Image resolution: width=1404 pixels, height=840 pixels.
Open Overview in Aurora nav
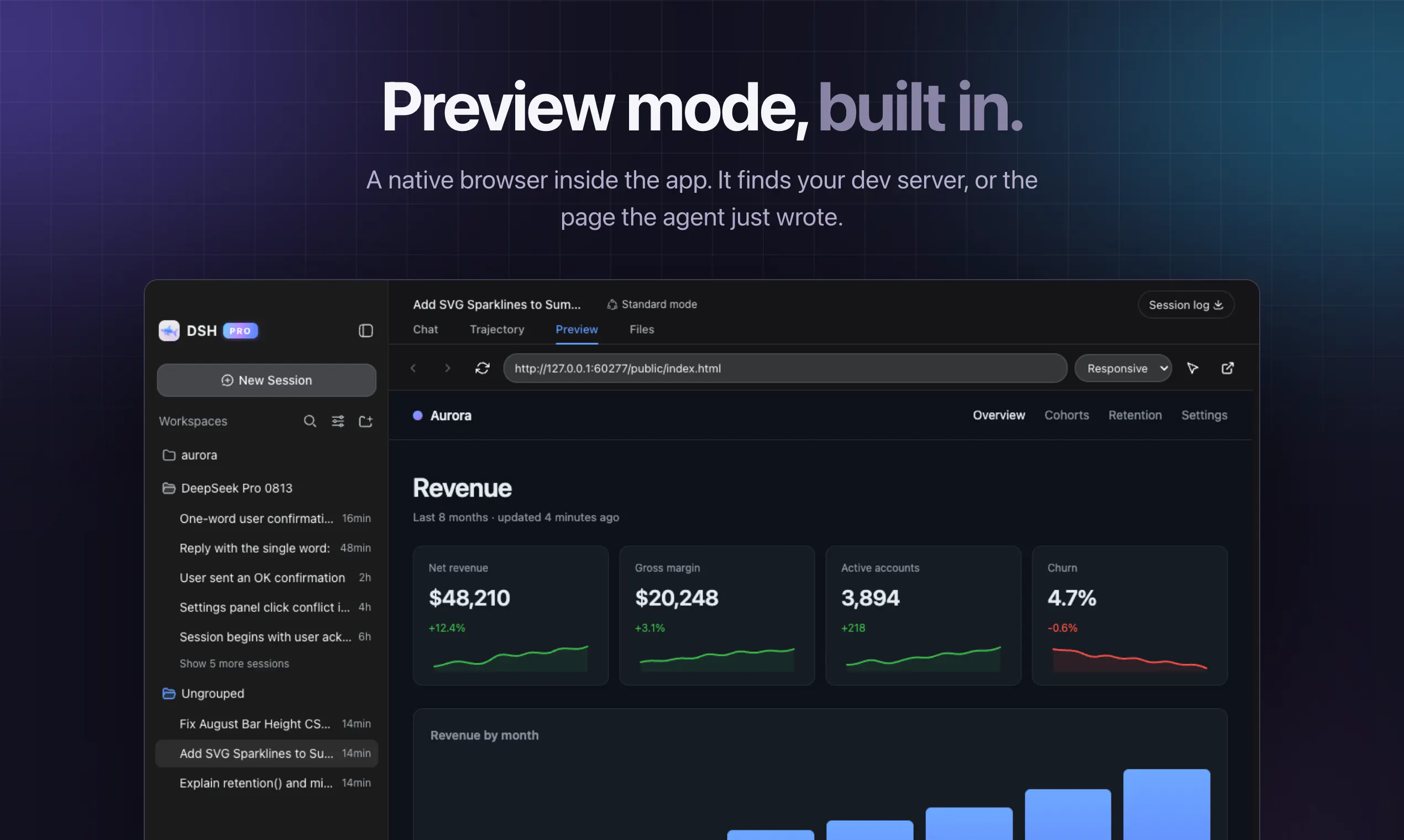click(999, 416)
